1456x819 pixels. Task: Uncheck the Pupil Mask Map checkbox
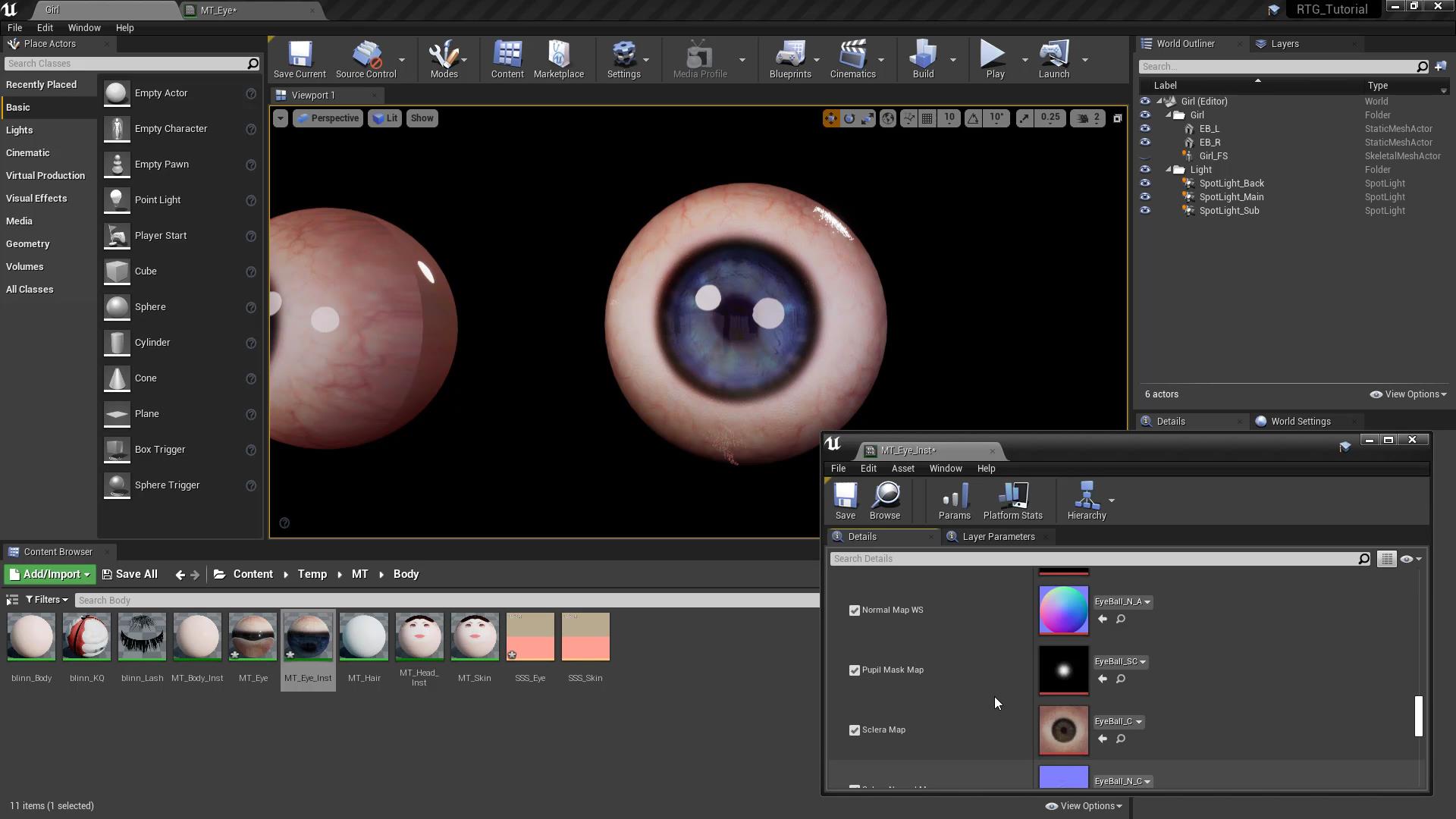(x=855, y=670)
